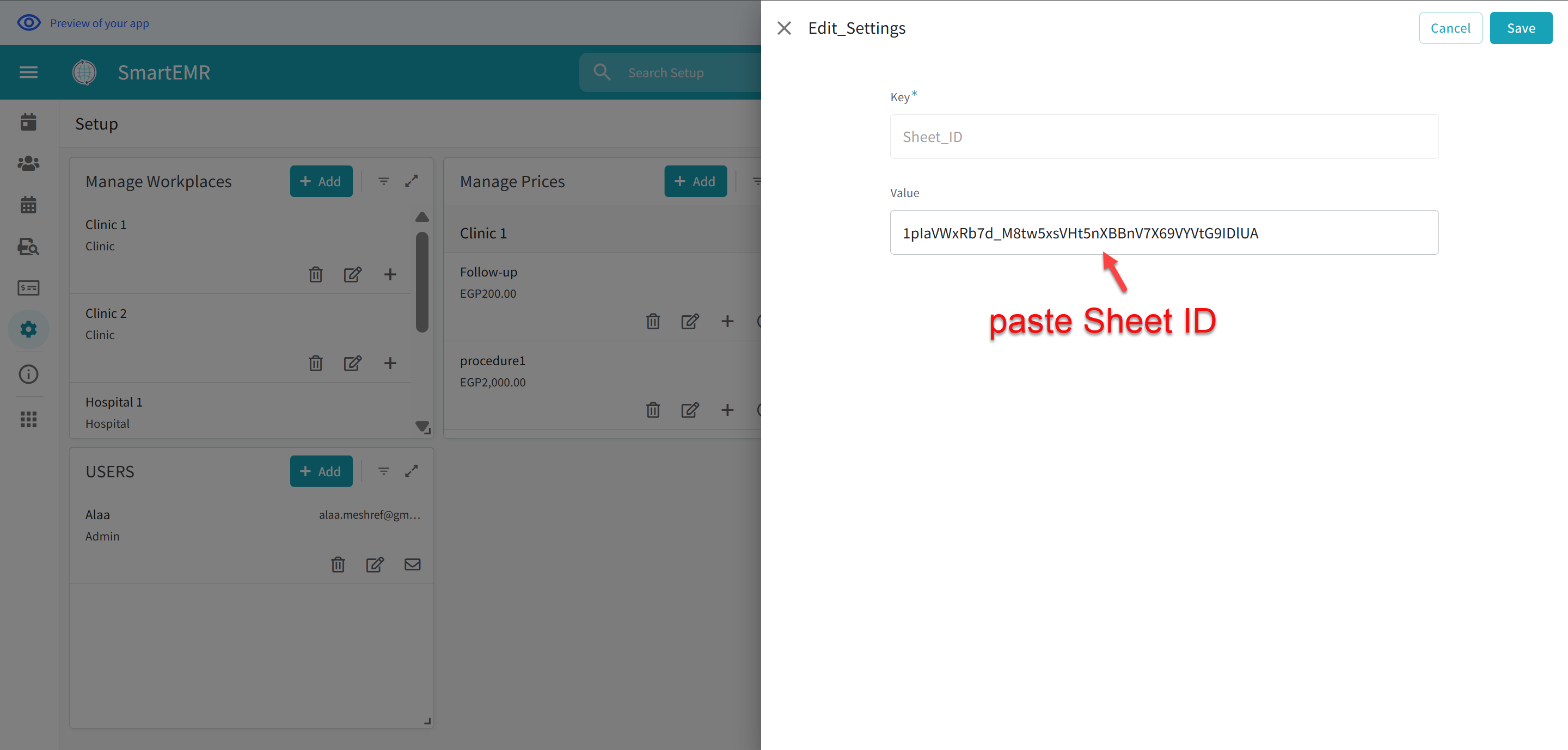Viewport: 1568px width, 750px height.
Task: Open the schedule calendar icon in sidebar
Action: click(28, 205)
